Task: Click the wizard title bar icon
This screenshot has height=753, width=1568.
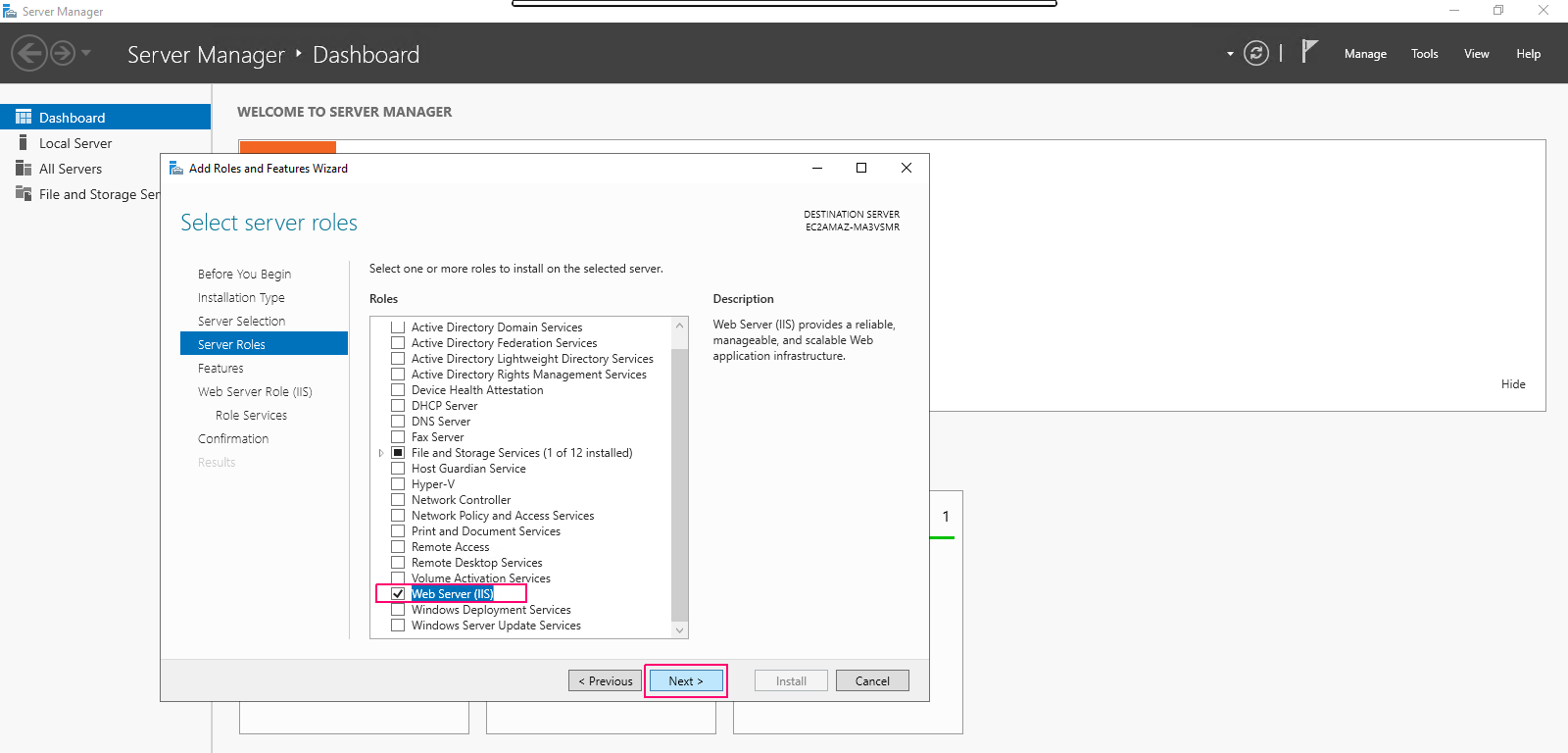Action: pyautogui.click(x=176, y=168)
